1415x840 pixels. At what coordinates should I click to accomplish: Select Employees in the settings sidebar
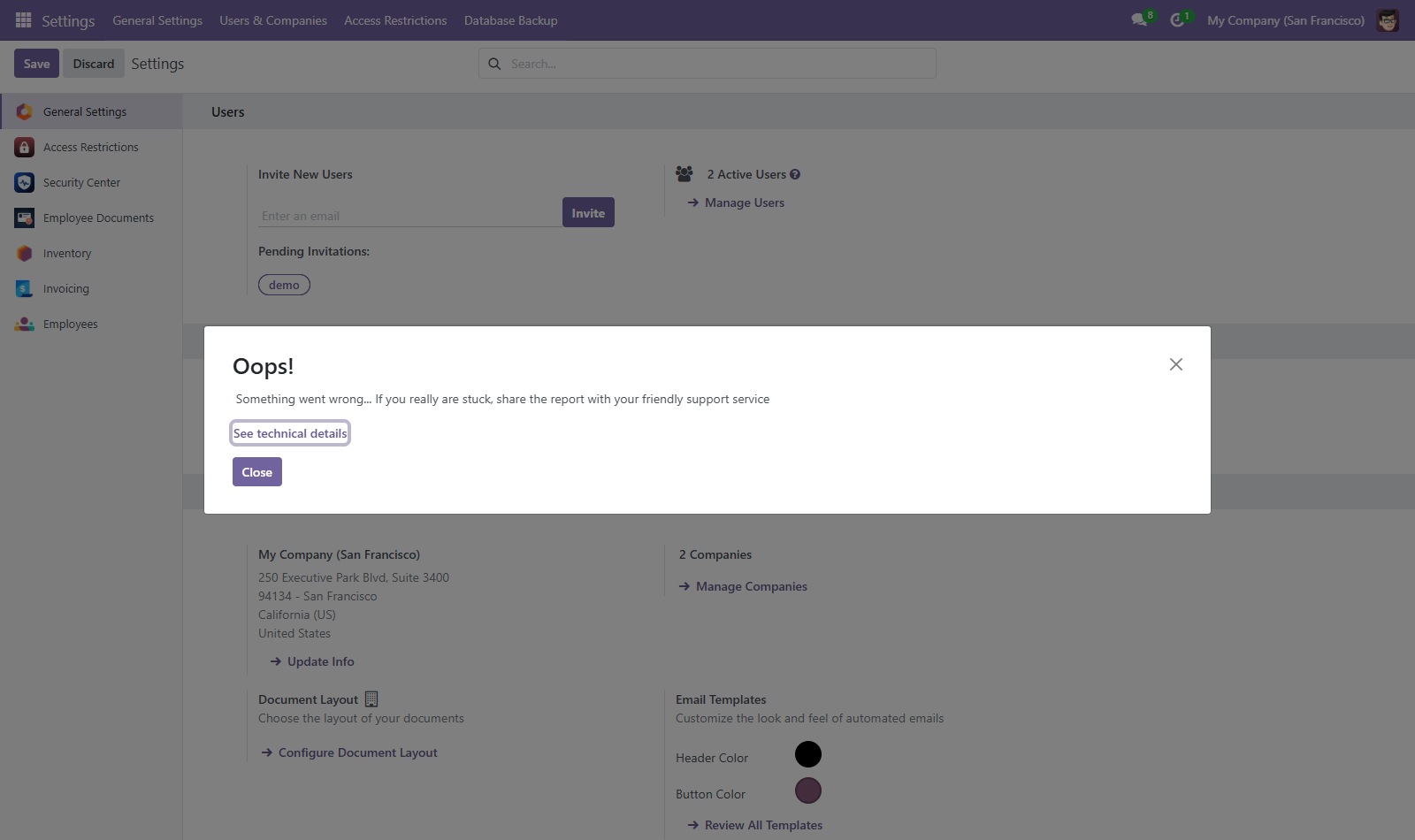(92, 324)
